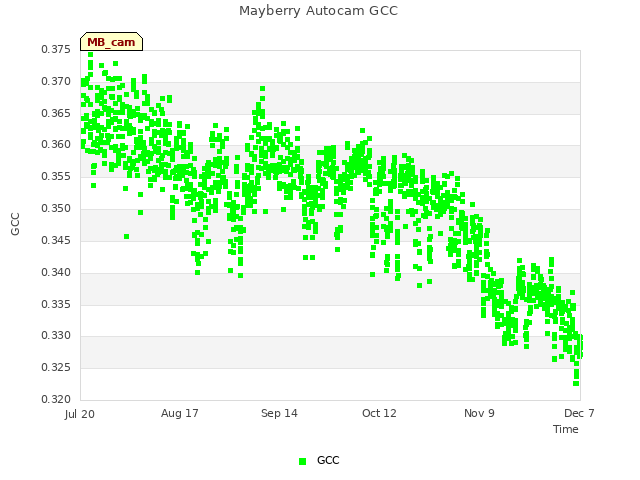Click the Aug 17 x-axis label

point(180,413)
